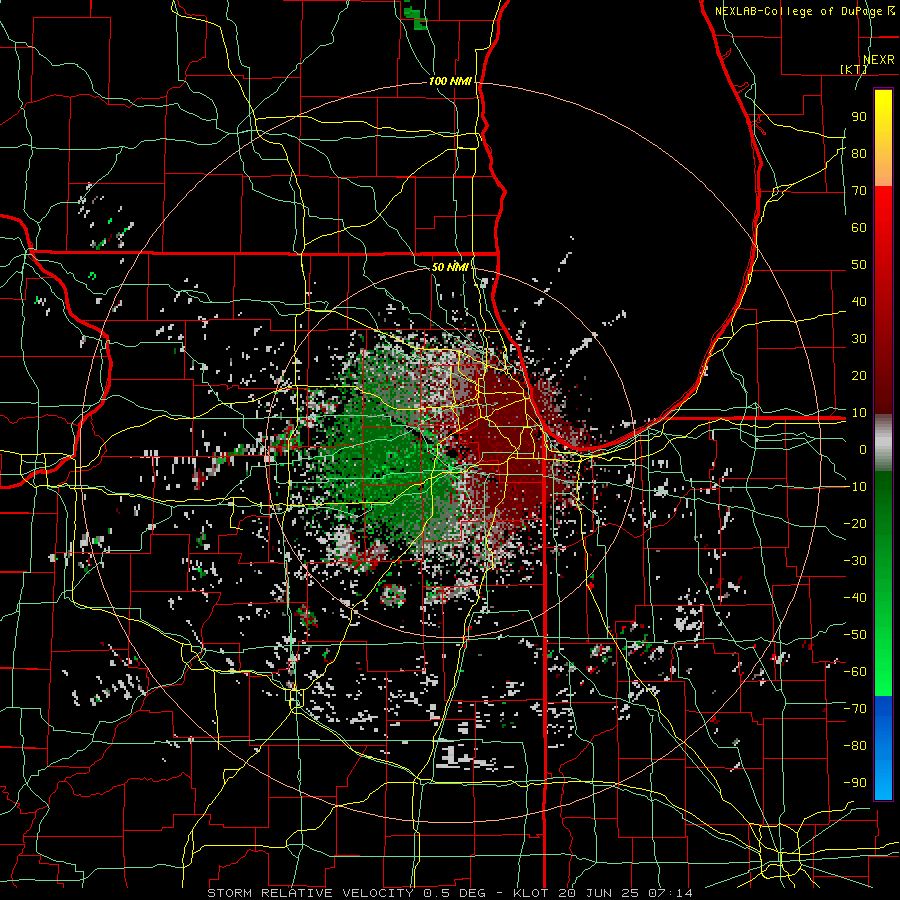Image resolution: width=900 pixels, height=900 pixels.
Task: Click the "50 NMI" range ring label
Action: [x=450, y=267]
